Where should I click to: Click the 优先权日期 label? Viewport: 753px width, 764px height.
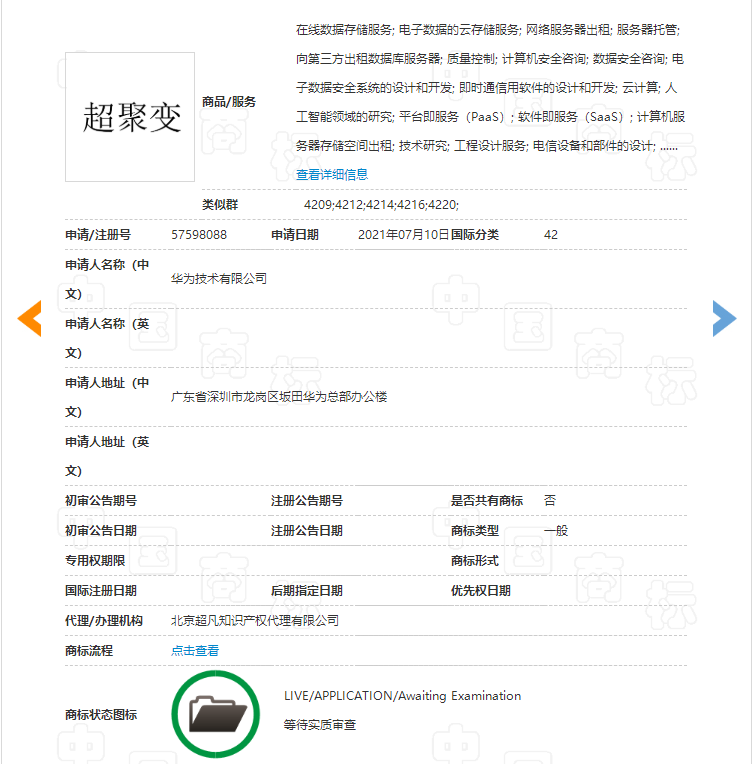(x=481, y=591)
